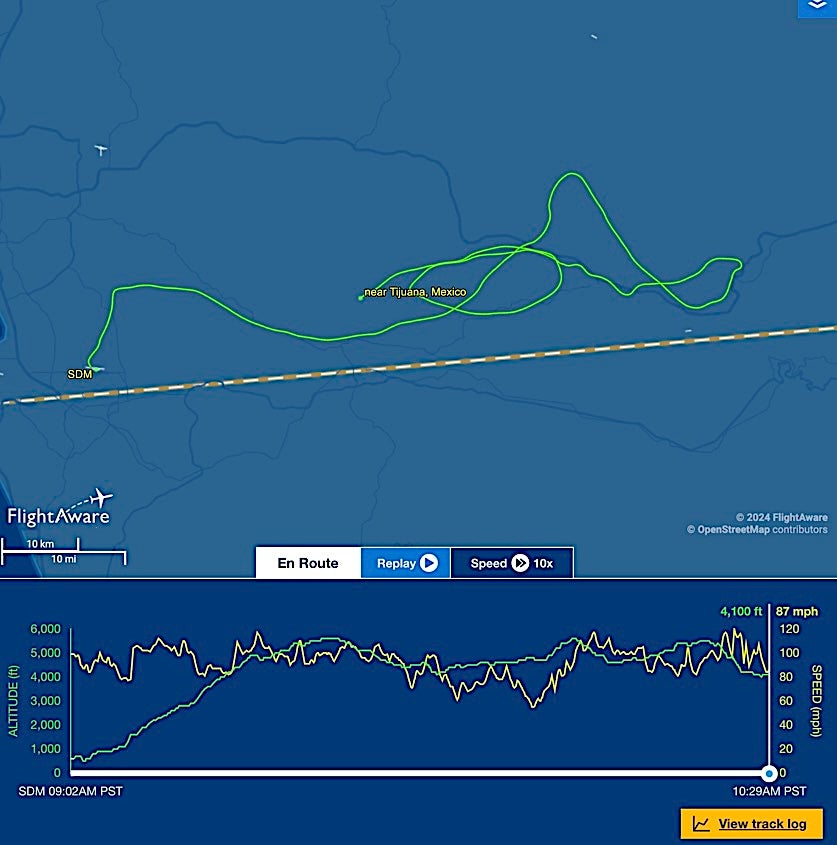Click the ALTITUDE axis label
The image size is (837, 845).
[x=13, y=701]
